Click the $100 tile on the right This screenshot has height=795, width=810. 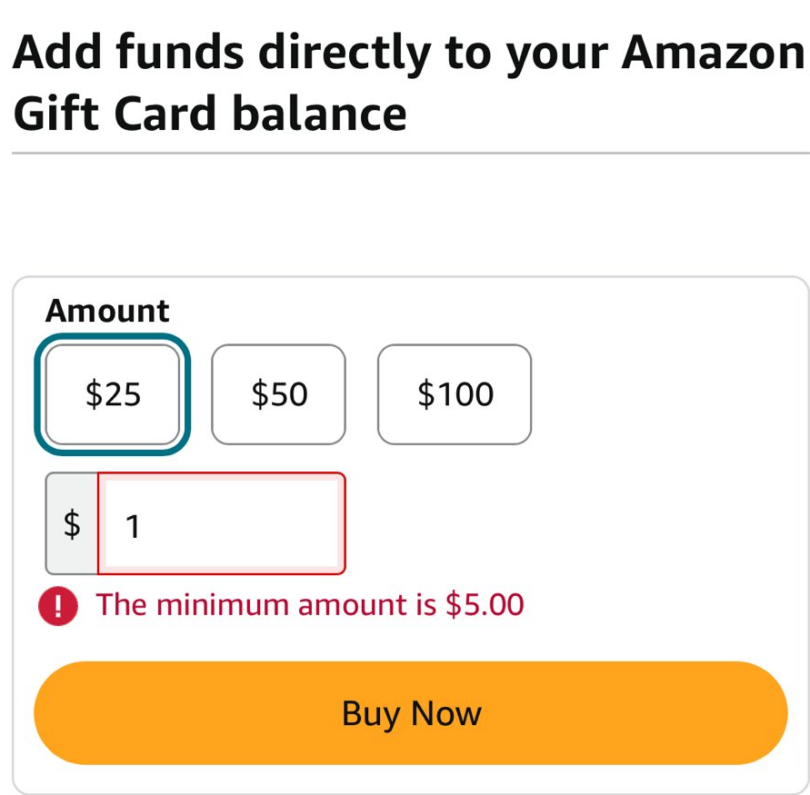(x=454, y=394)
